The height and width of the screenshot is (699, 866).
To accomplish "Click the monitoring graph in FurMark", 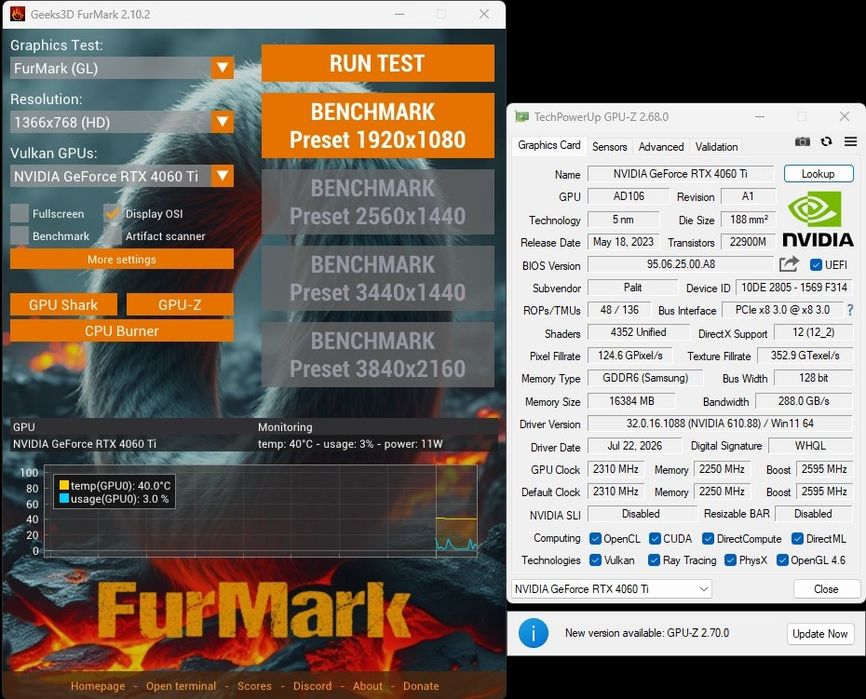I will click(261, 509).
